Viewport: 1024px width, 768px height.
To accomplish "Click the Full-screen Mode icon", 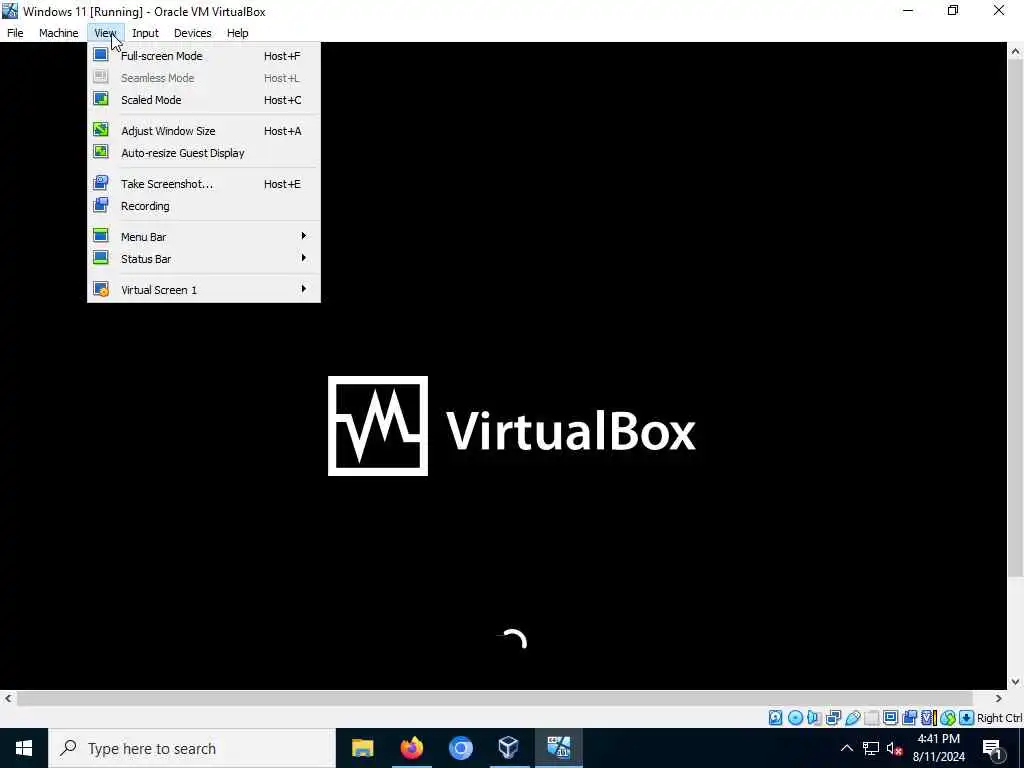I will pyautogui.click(x=101, y=55).
